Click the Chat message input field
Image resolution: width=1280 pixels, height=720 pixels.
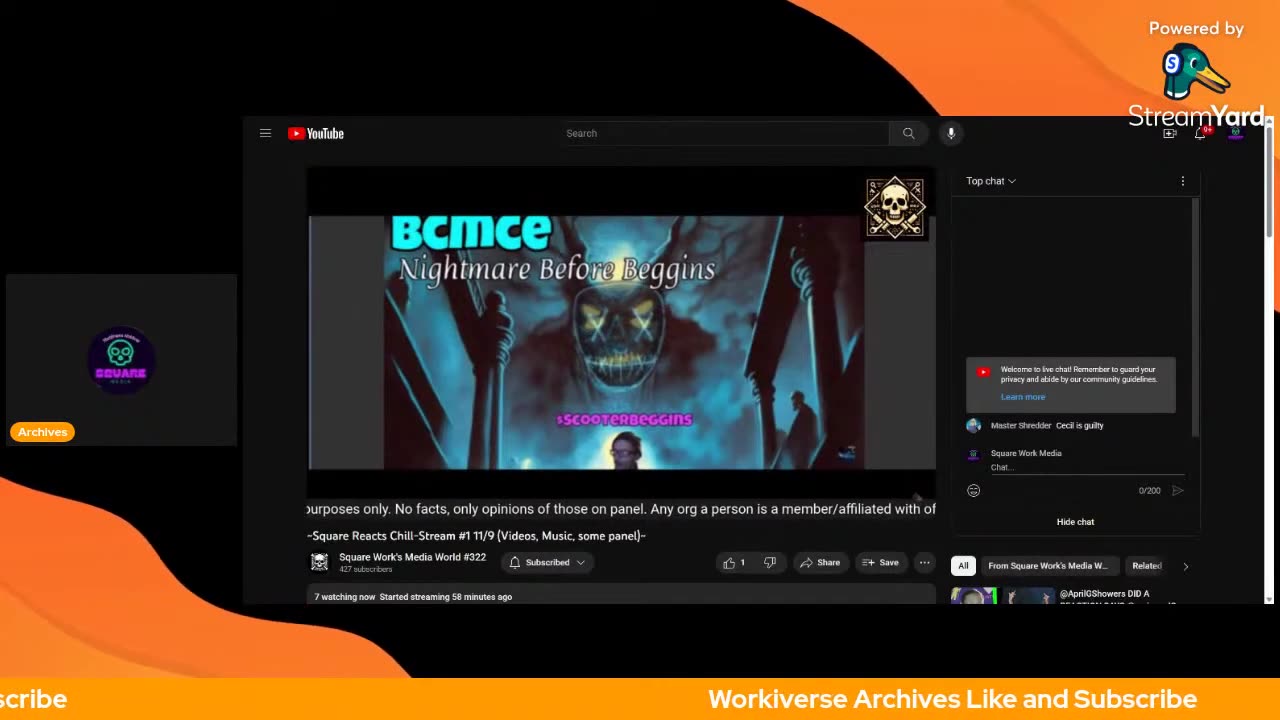coord(1087,467)
